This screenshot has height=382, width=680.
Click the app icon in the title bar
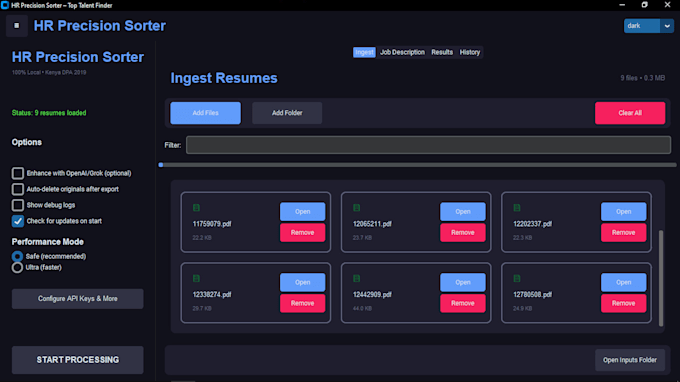click(x=5, y=5)
